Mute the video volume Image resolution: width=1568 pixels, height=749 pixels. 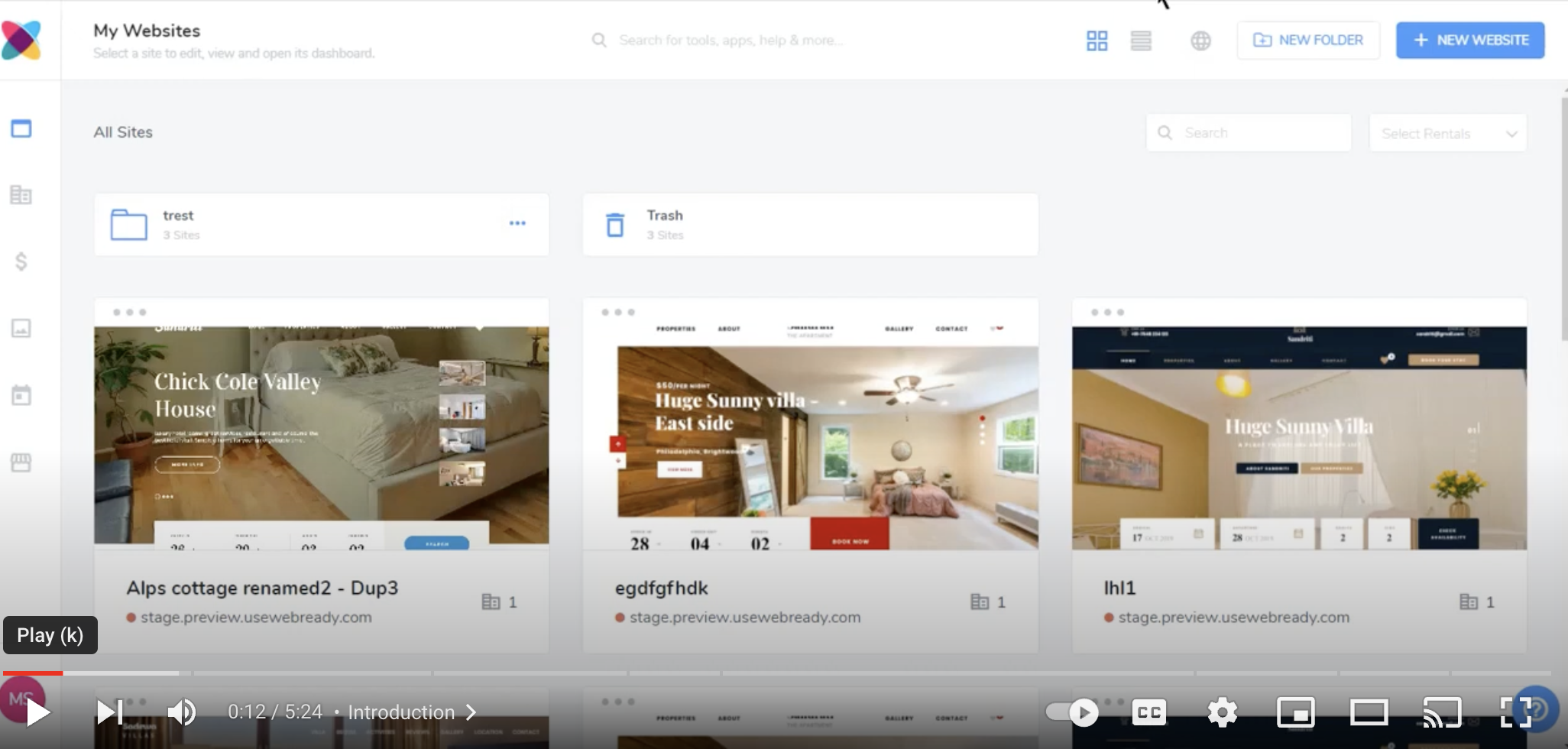coord(182,712)
